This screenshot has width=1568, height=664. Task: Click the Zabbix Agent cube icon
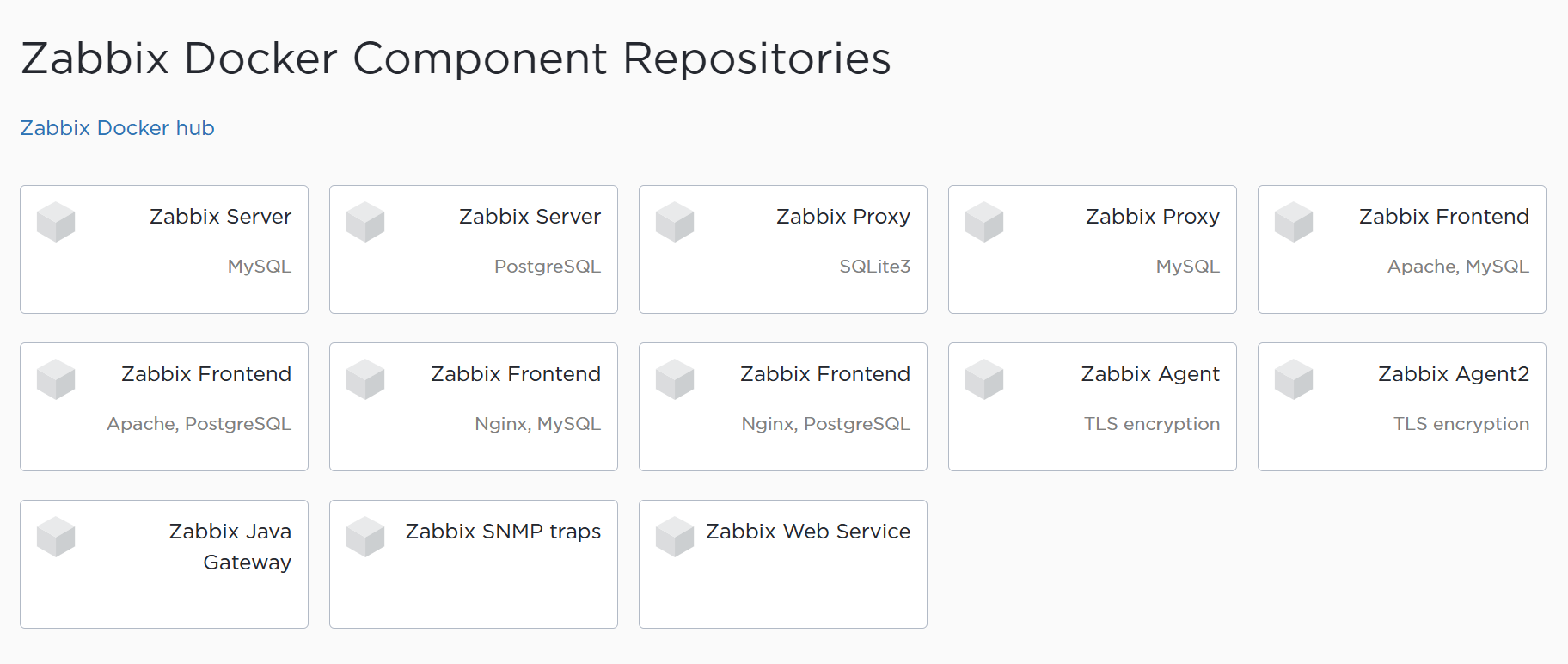(984, 379)
